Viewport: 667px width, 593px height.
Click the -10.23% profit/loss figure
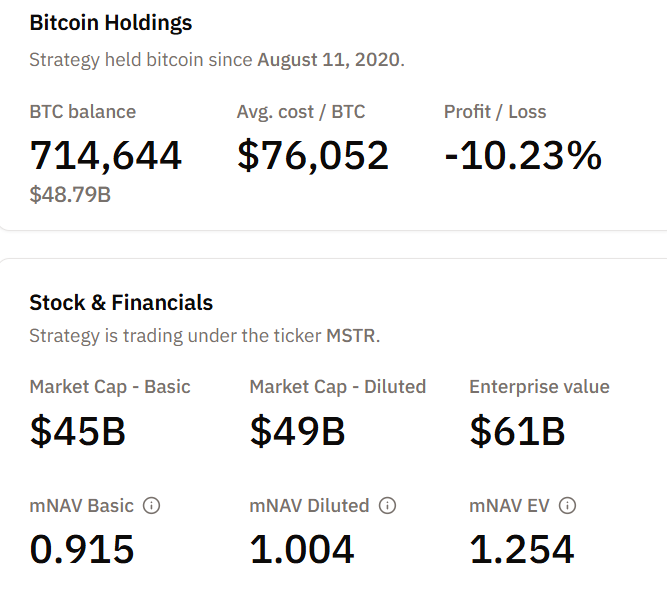[x=523, y=155]
